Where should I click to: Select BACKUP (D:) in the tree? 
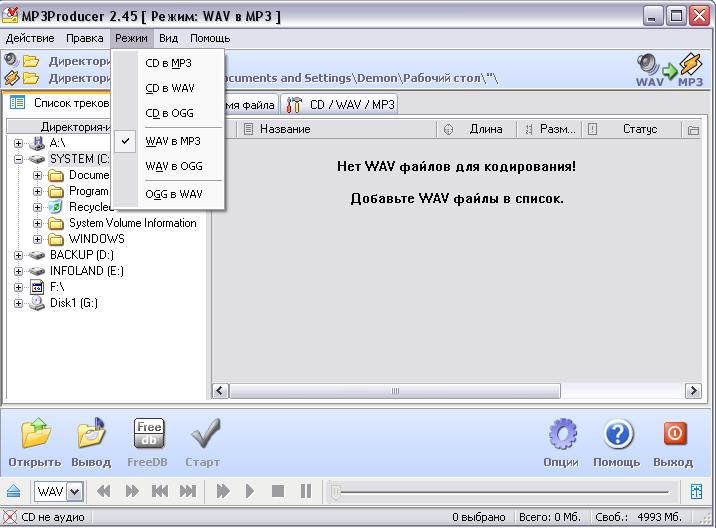82,255
